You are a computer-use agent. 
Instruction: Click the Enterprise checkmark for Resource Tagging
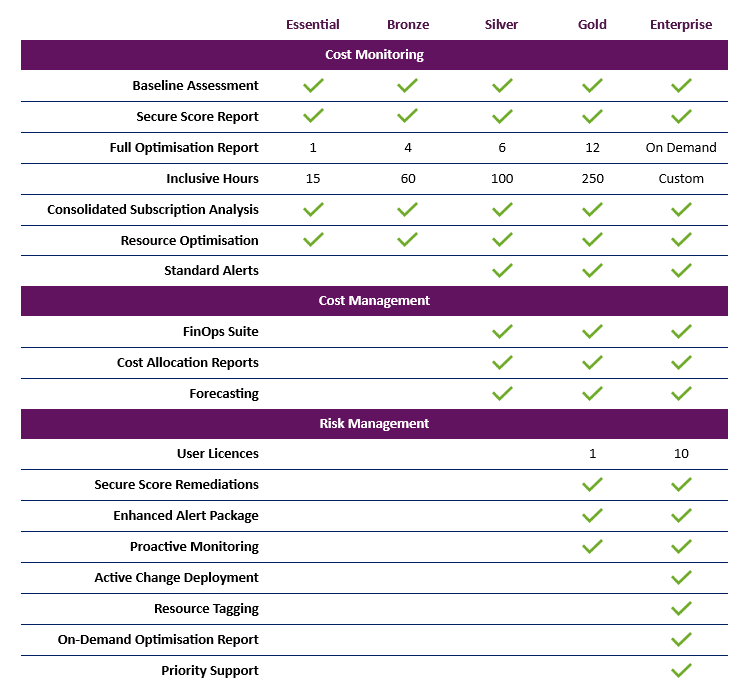pos(681,609)
